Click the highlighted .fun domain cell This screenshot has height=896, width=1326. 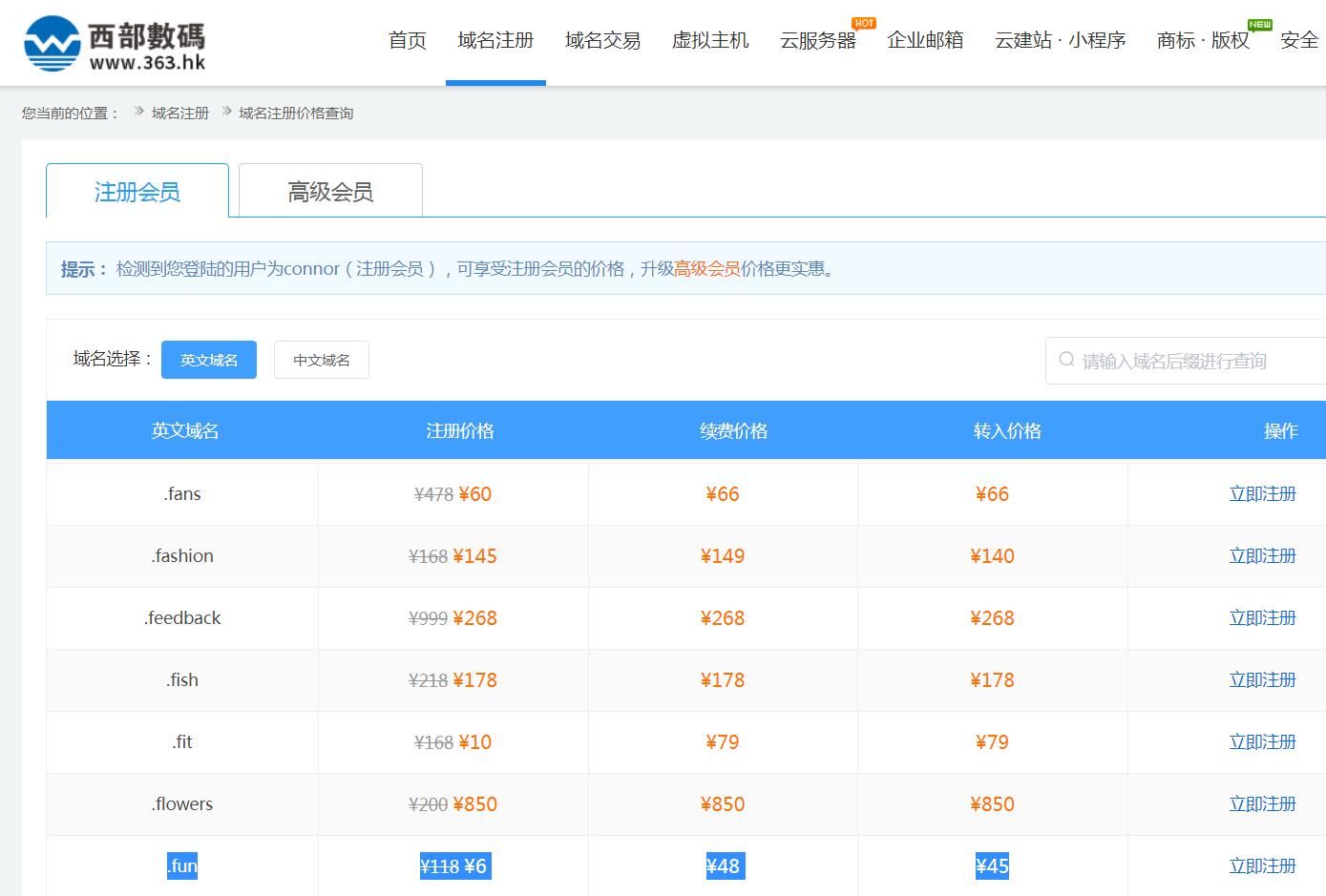pyautogui.click(x=182, y=865)
